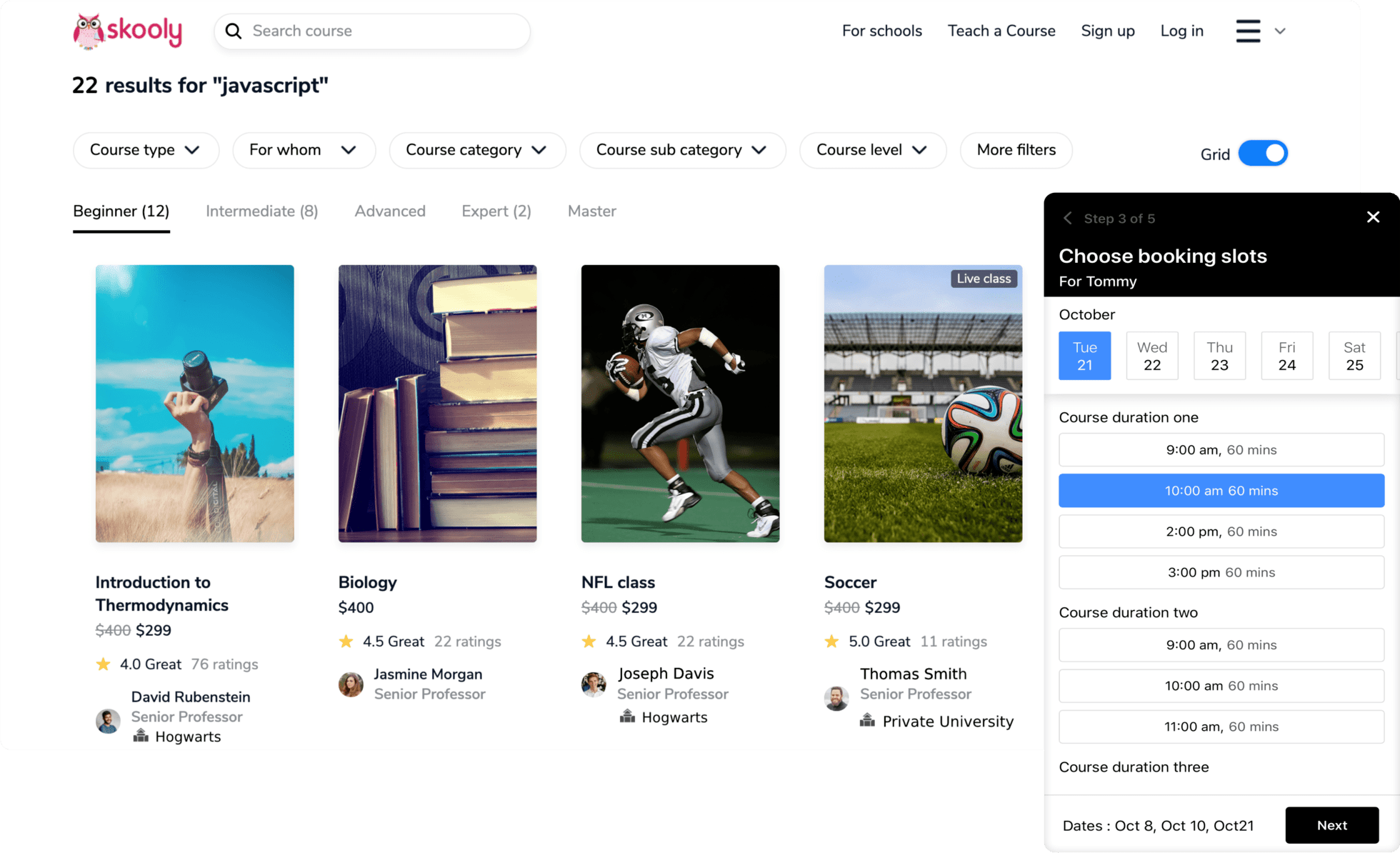Pick Wed 22 date option
The width and height of the screenshot is (1400, 853).
1152,356
